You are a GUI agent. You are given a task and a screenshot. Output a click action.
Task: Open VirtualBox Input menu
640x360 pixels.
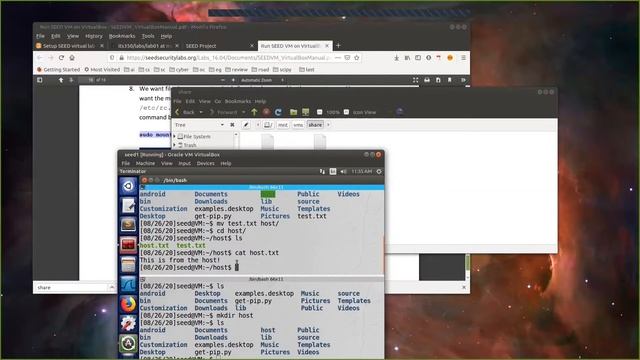click(184, 163)
